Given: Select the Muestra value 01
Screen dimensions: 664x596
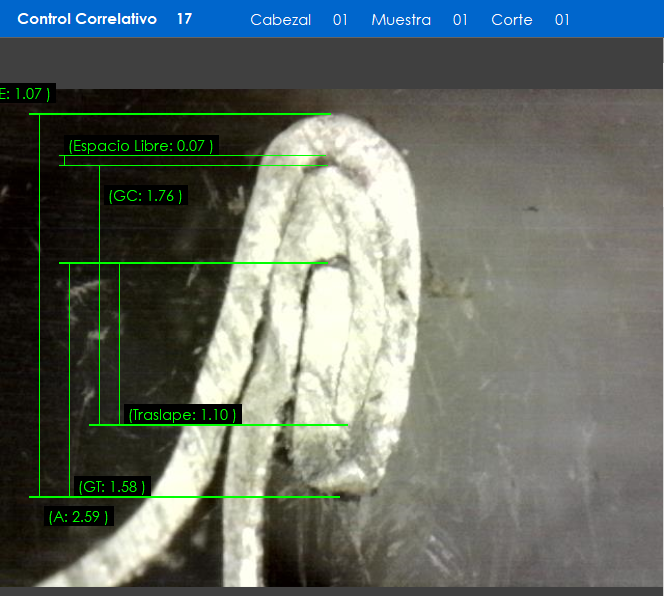Looking at the screenshot, I should pyautogui.click(x=460, y=20).
